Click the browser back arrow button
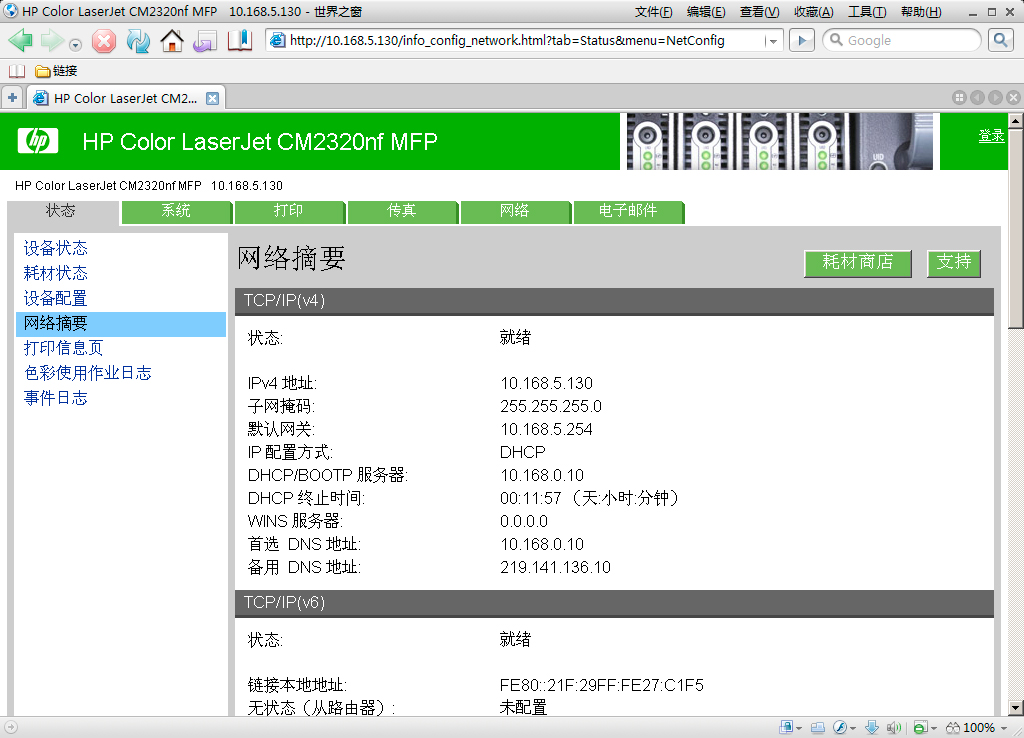 [22, 41]
